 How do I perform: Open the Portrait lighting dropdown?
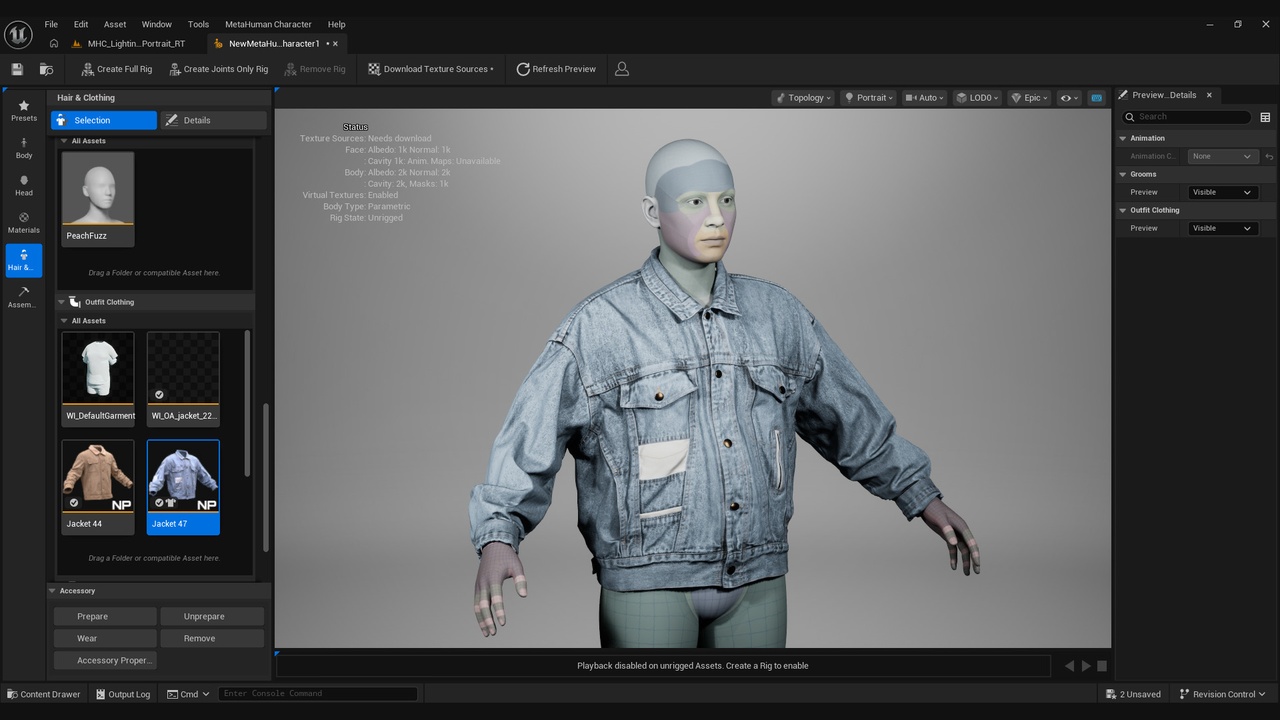pyautogui.click(x=868, y=98)
